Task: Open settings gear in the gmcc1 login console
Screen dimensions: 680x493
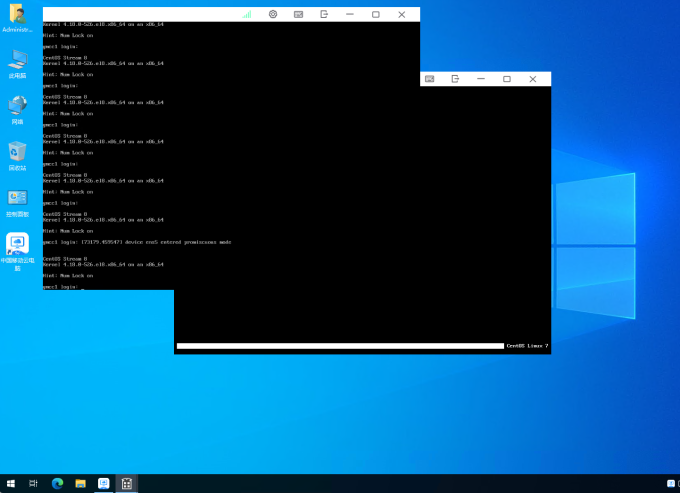Action: (273, 15)
